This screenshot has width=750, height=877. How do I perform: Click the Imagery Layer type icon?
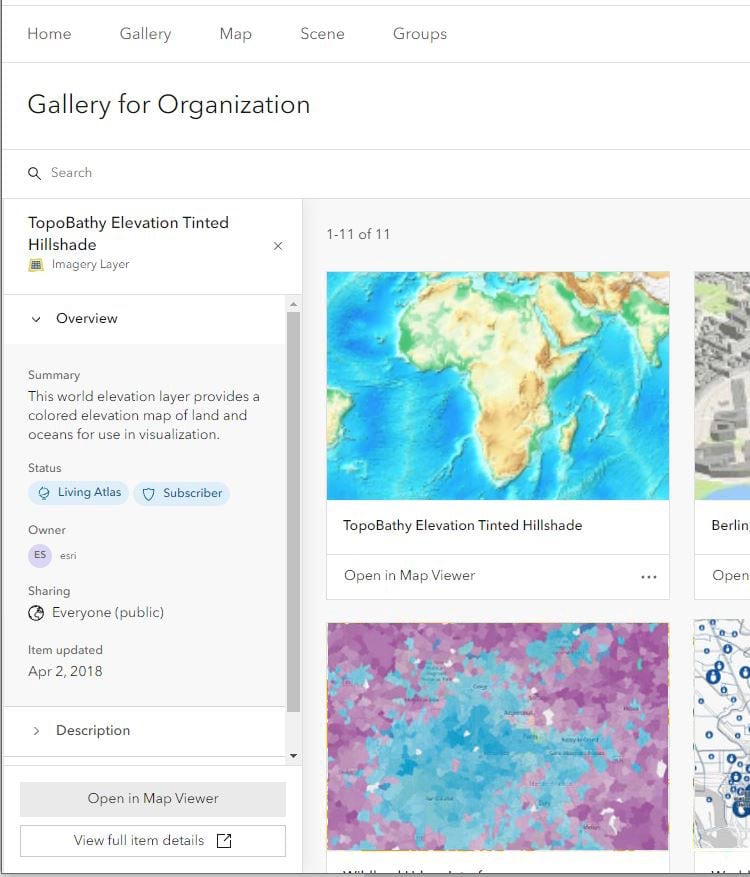[x=36, y=265]
